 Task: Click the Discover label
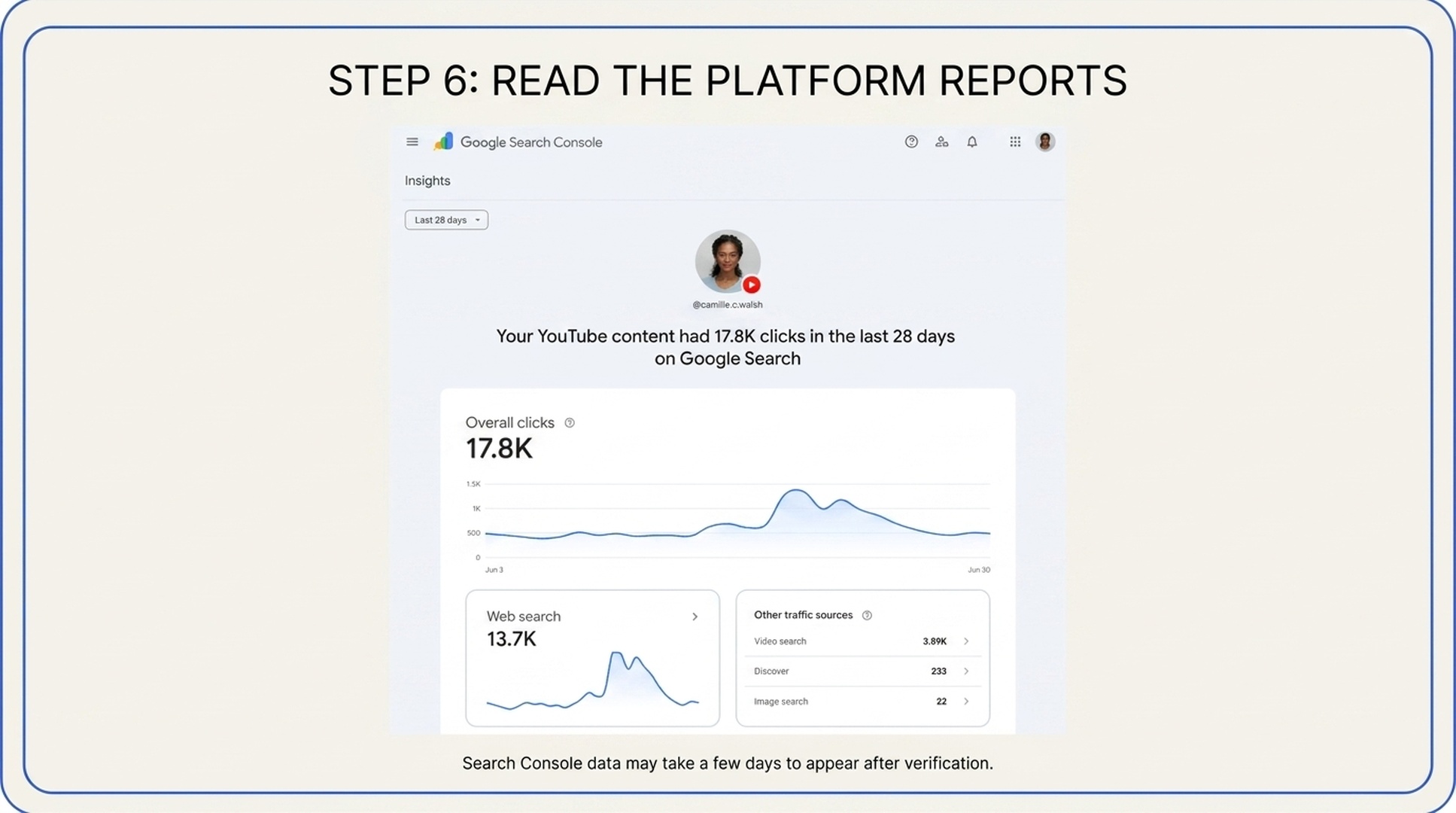[771, 671]
